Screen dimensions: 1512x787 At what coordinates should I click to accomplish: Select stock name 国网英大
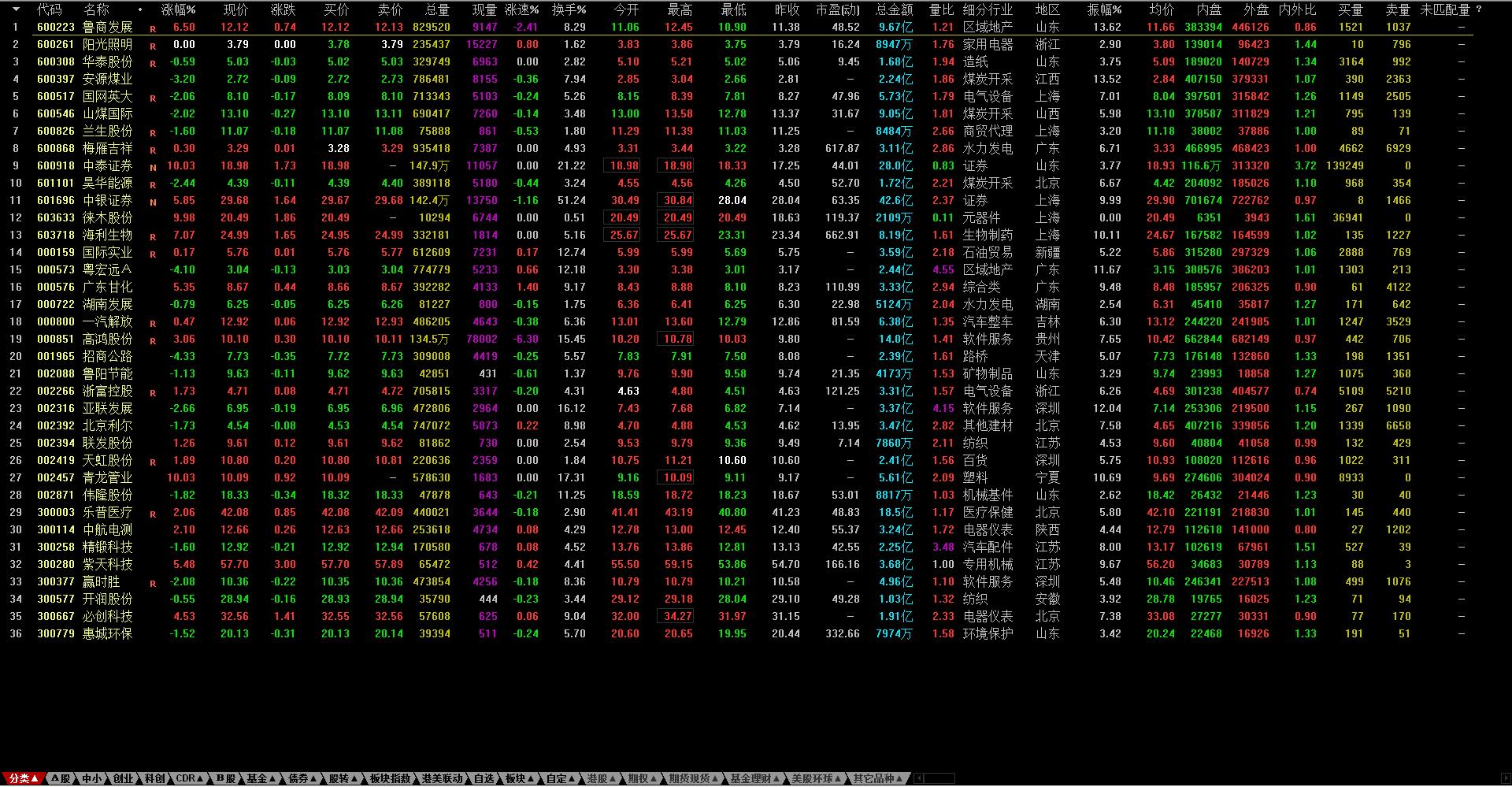tap(107, 96)
